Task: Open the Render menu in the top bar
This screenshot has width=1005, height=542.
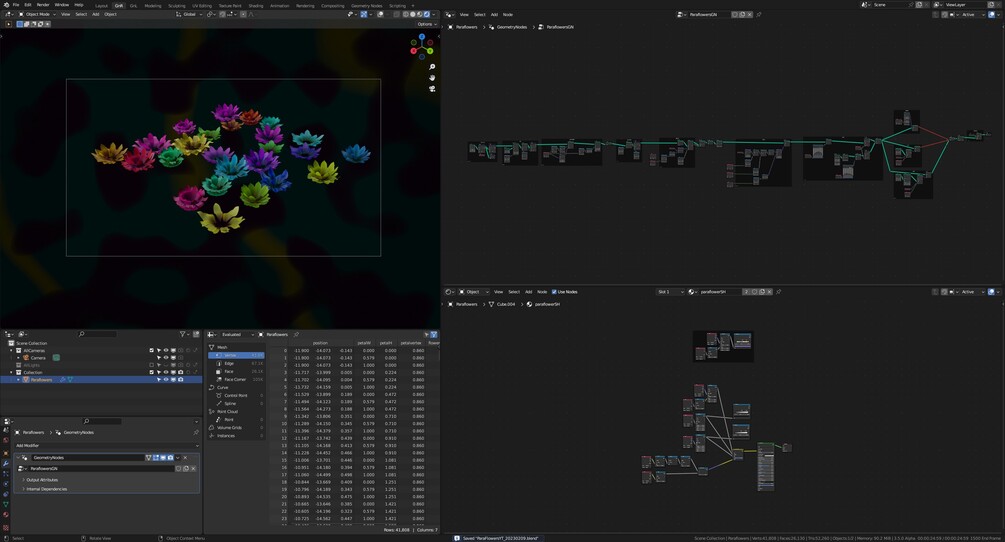Action: (x=43, y=4)
